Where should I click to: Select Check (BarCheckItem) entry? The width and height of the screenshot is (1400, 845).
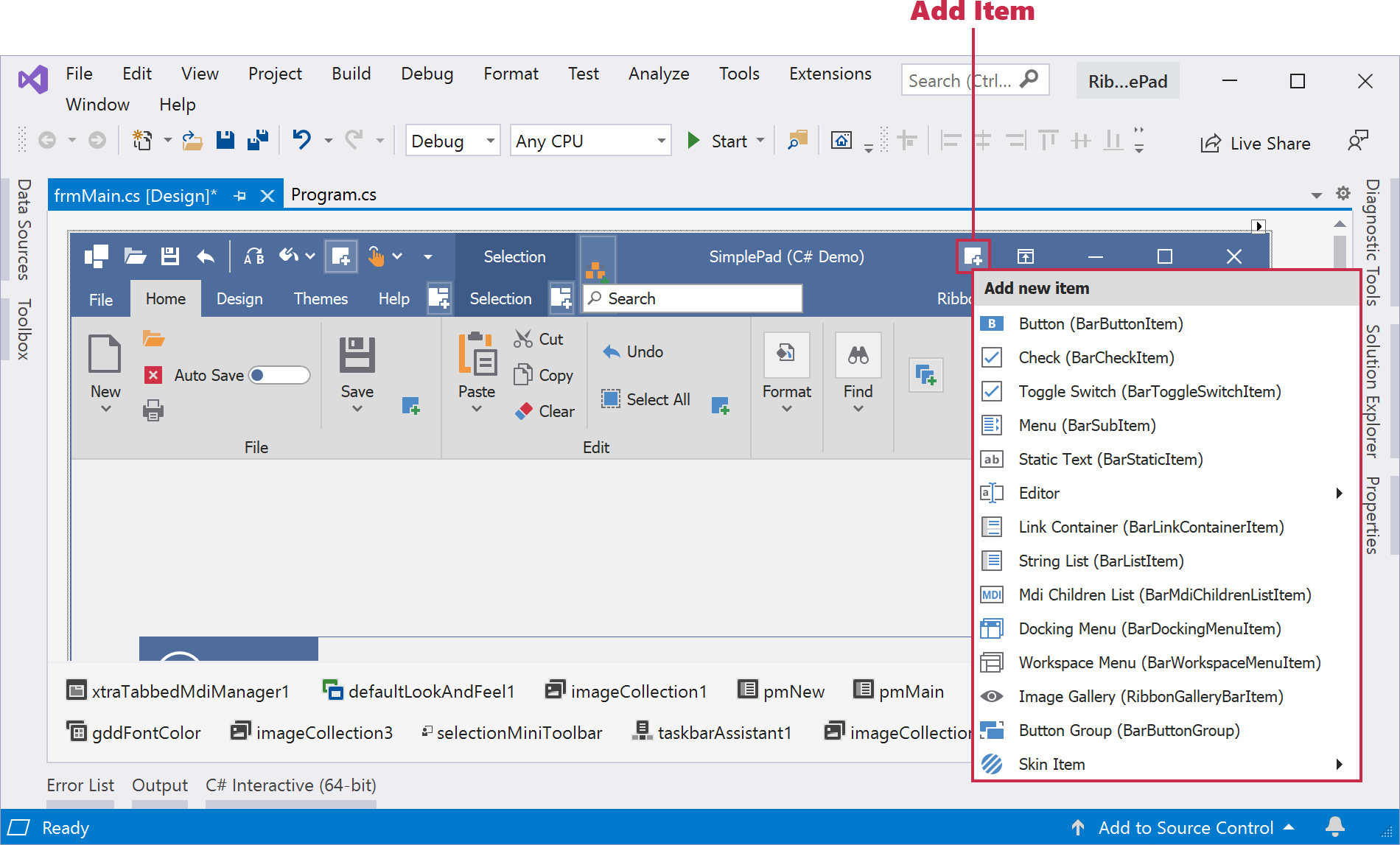click(x=1096, y=358)
